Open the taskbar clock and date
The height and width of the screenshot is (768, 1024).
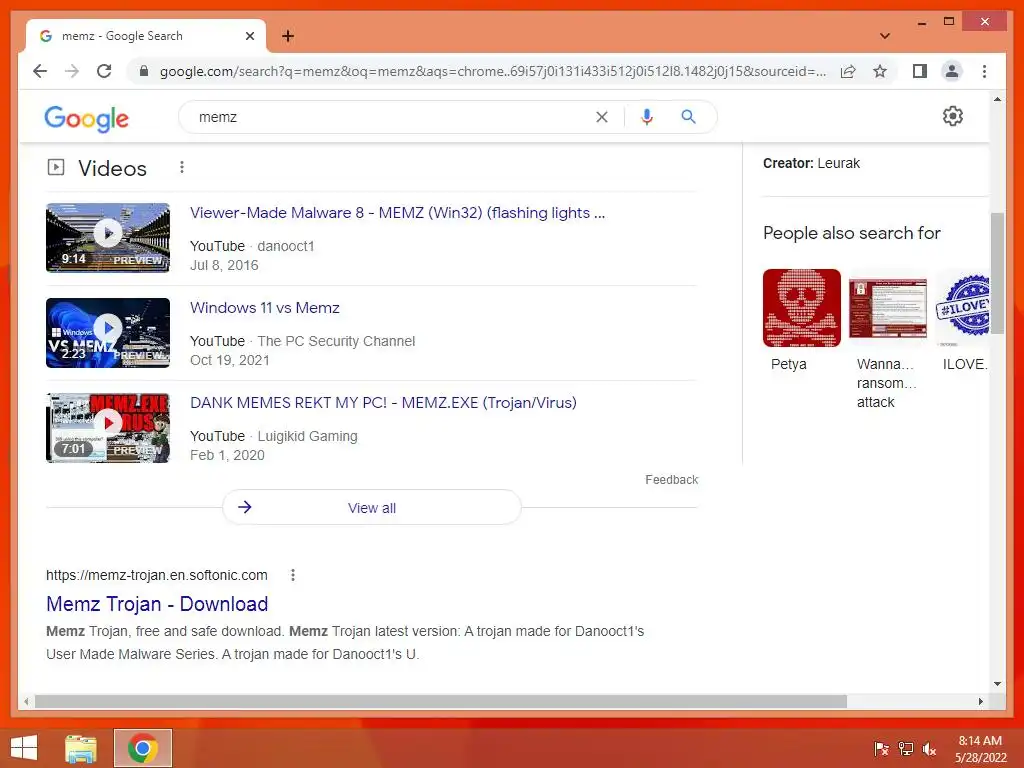click(x=980, y=749)
